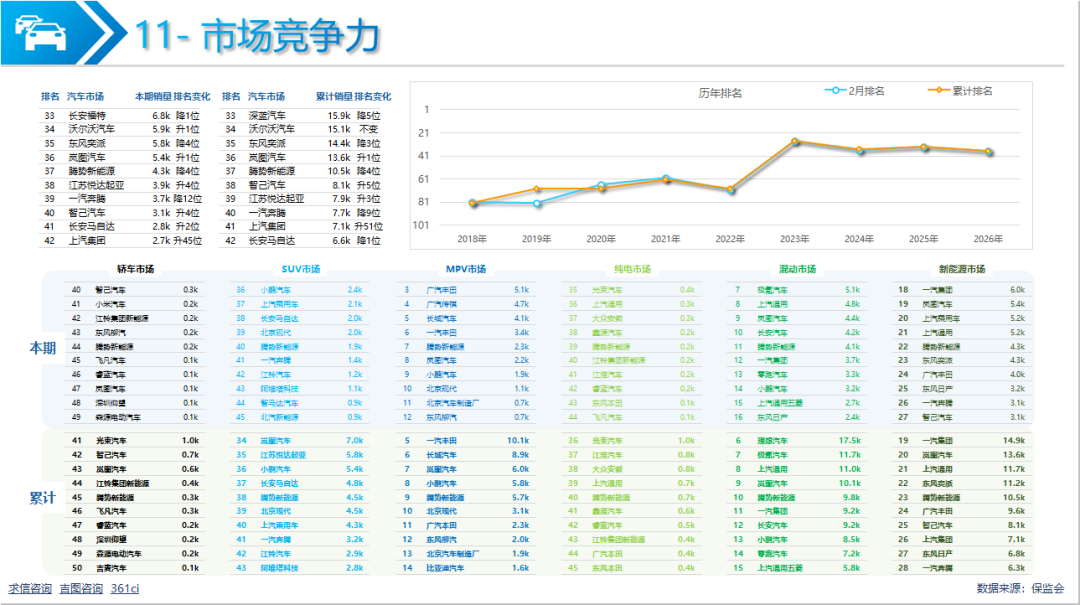Screen dimensions: 1080x605
Task: Click the 升51位 rank change cell
Action: click(368, 226)
